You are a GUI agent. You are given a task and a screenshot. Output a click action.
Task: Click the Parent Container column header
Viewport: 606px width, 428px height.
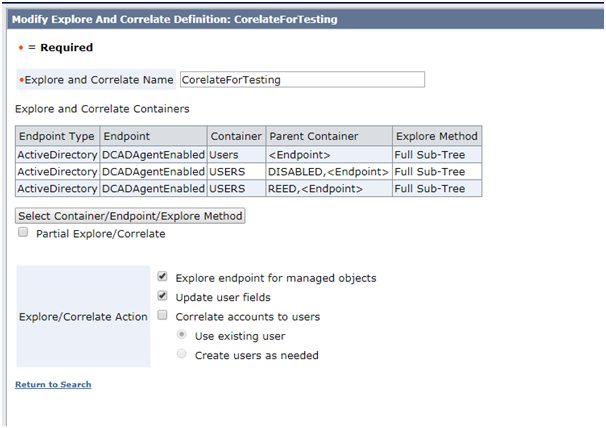(329, 136)
